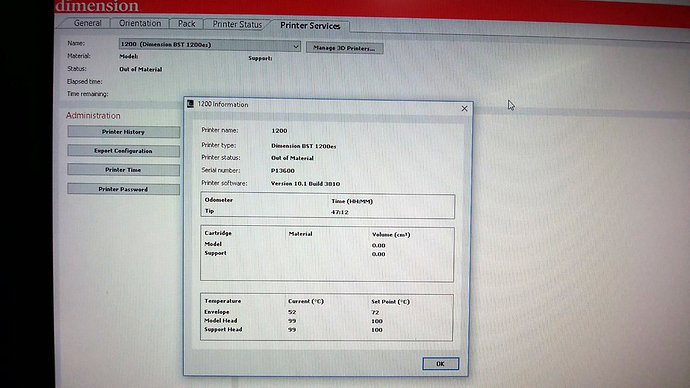This screenshot has height=388, width=690.
Task: Confirm the dialog with OK
Action: tap(440, 364)
